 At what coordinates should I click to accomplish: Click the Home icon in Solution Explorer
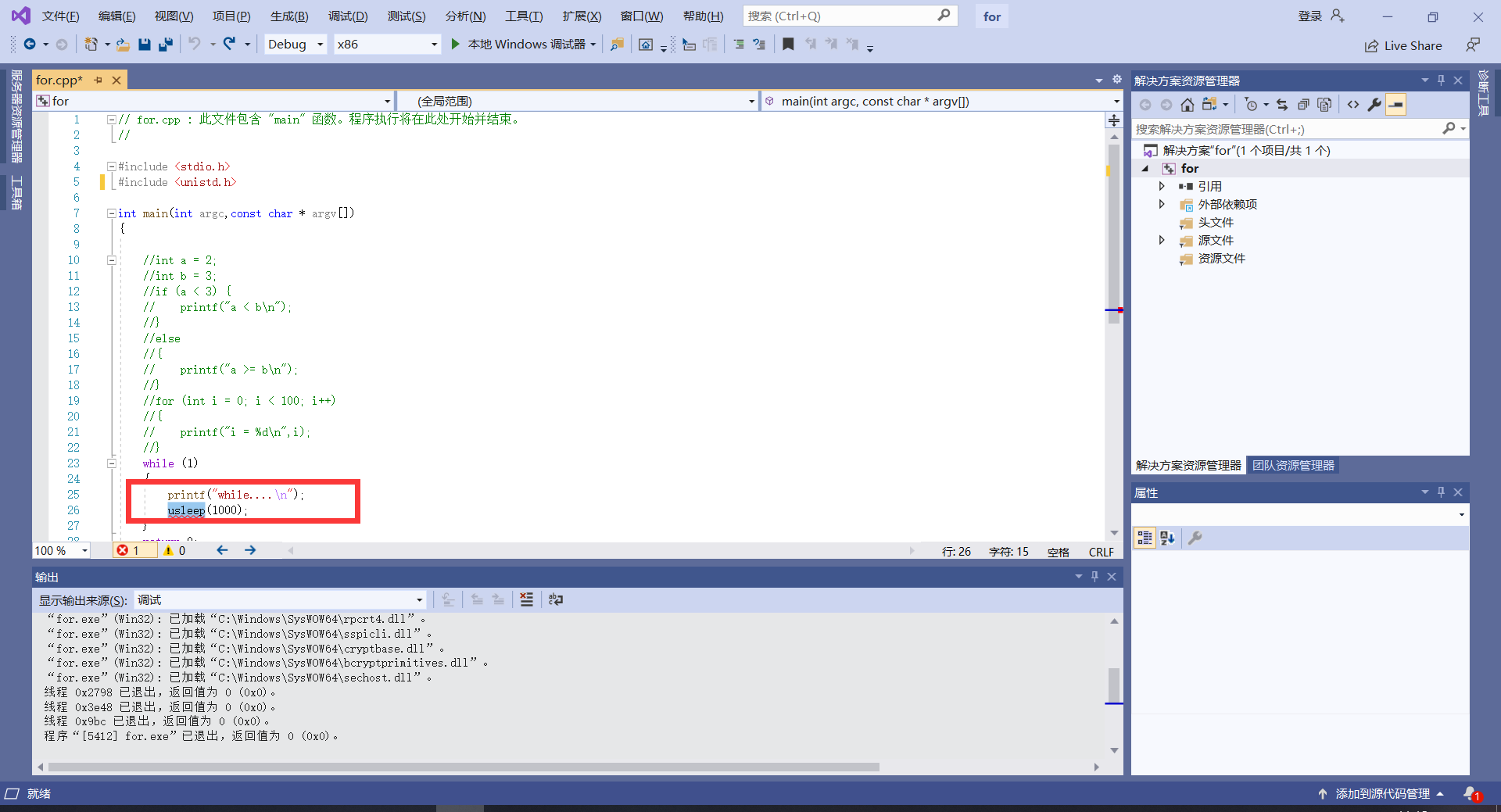[1187, 105]
